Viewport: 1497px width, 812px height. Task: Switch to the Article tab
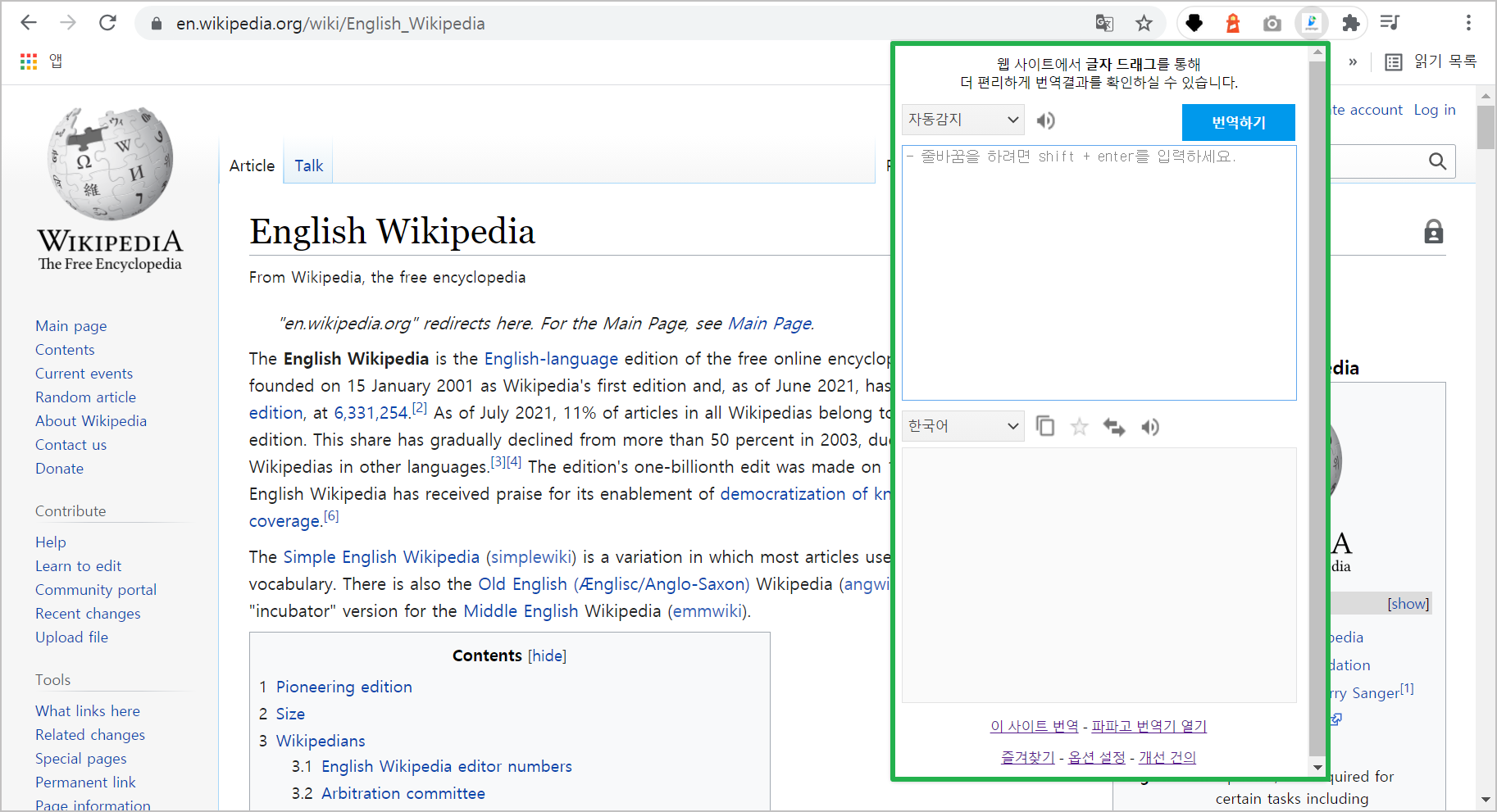coord(252,166)
